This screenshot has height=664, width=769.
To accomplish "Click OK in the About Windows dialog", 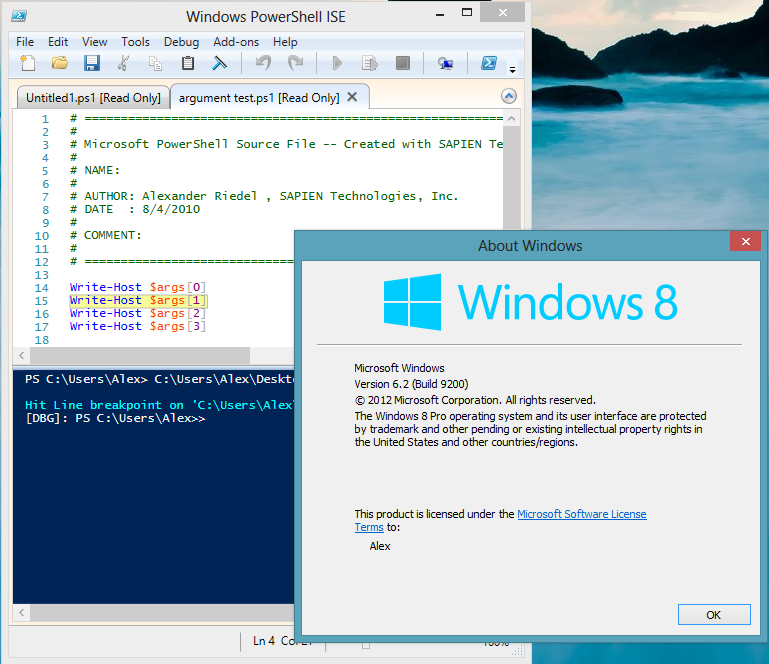I will (x=714, y=615).
